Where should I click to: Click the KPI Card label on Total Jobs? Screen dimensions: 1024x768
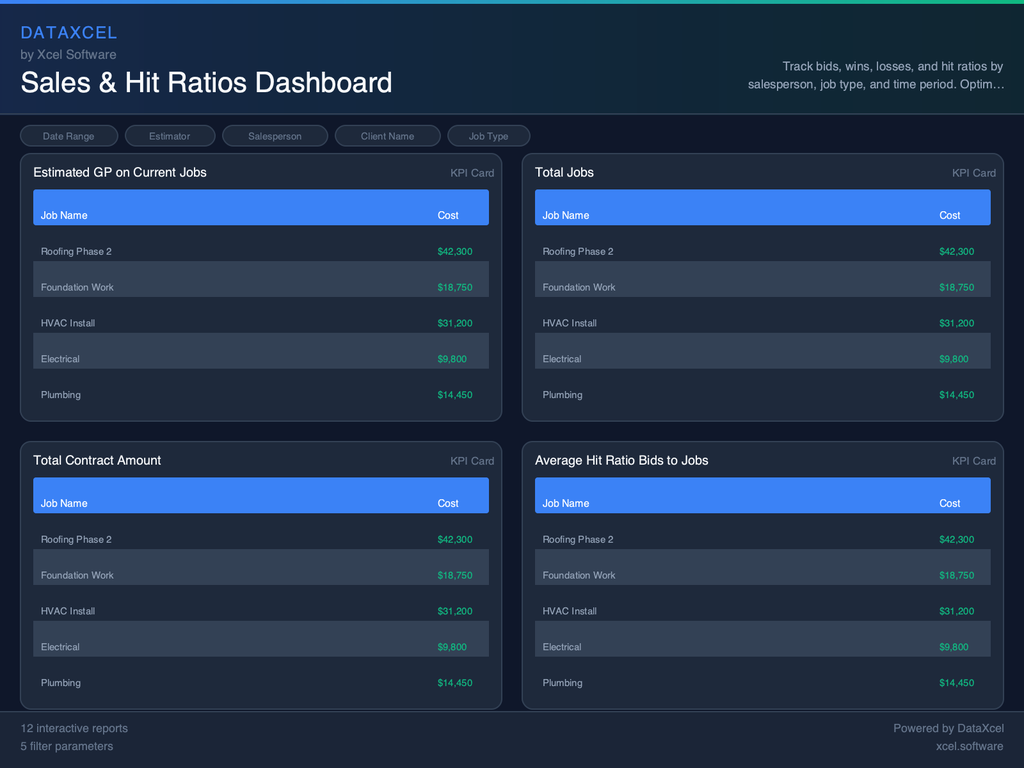pyautogui.click(x=973, y=172)
